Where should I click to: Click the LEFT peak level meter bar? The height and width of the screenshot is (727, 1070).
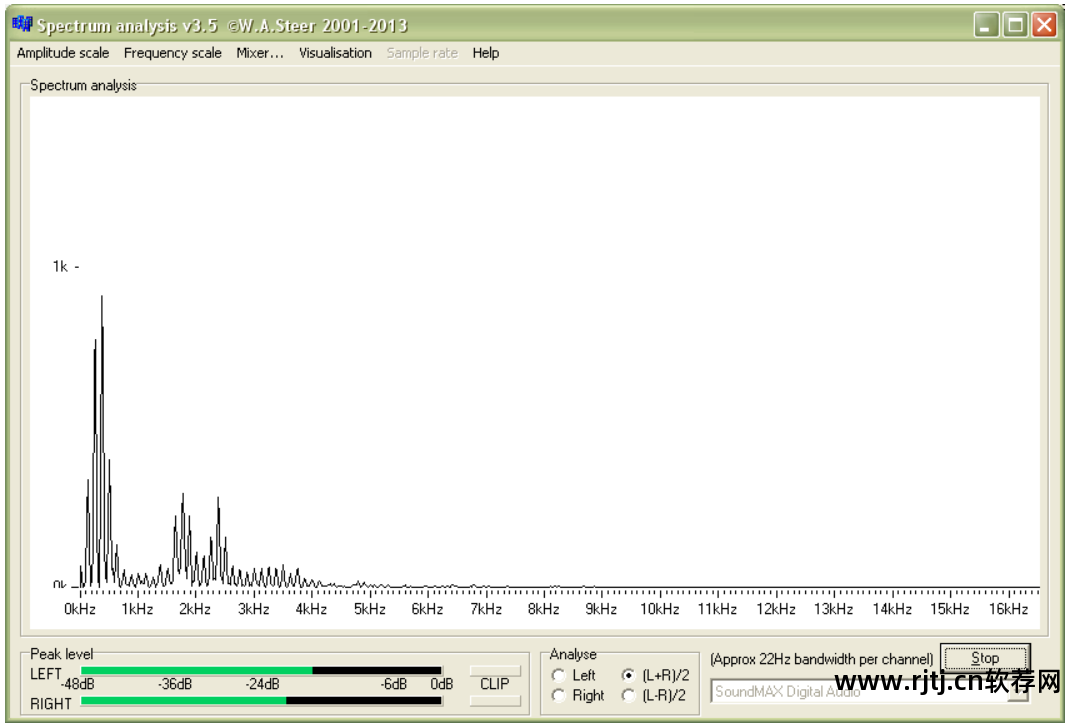pyautogui.click(x=261, y=671)
